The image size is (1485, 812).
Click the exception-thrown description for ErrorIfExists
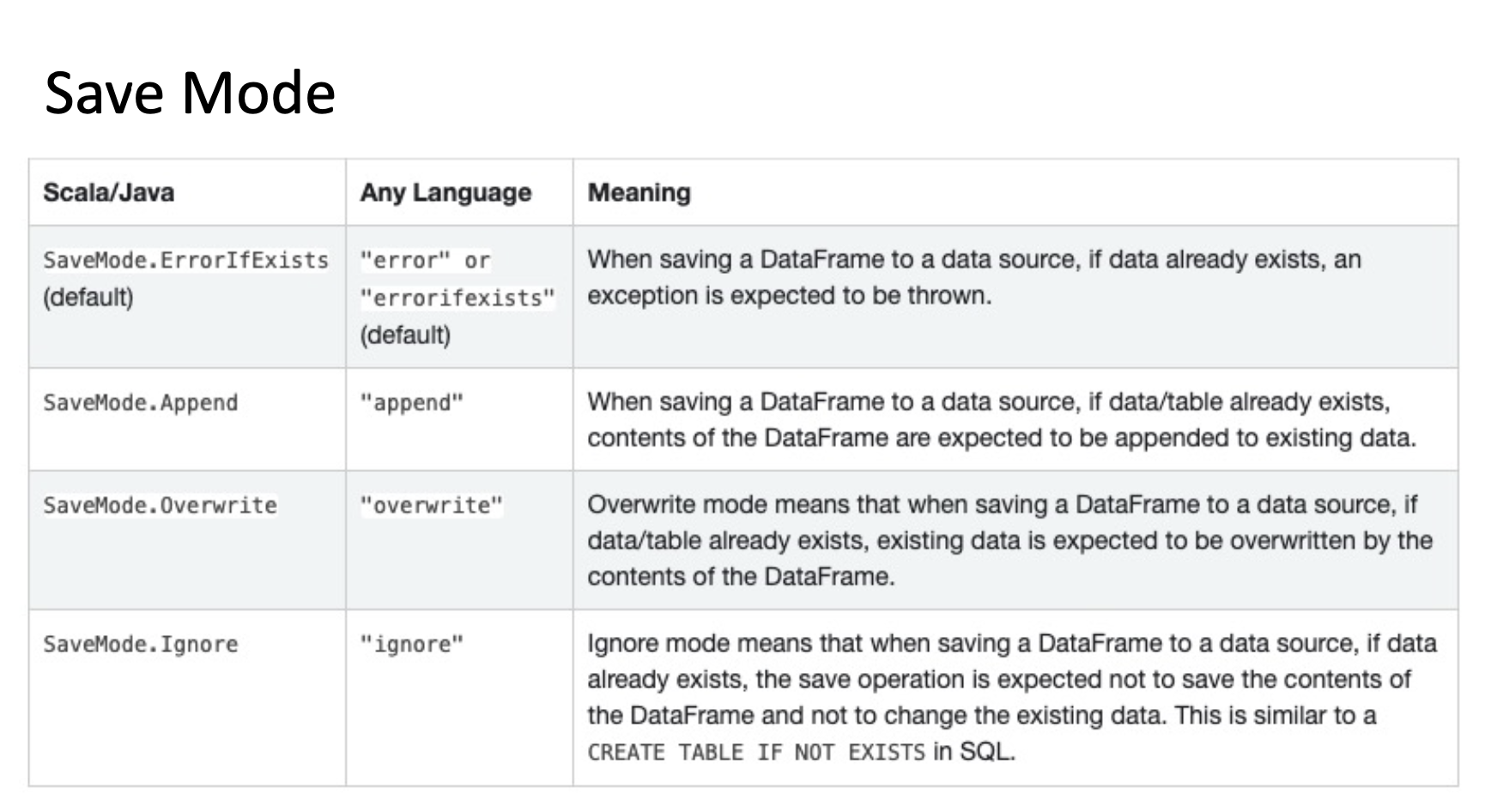point(973,277)
